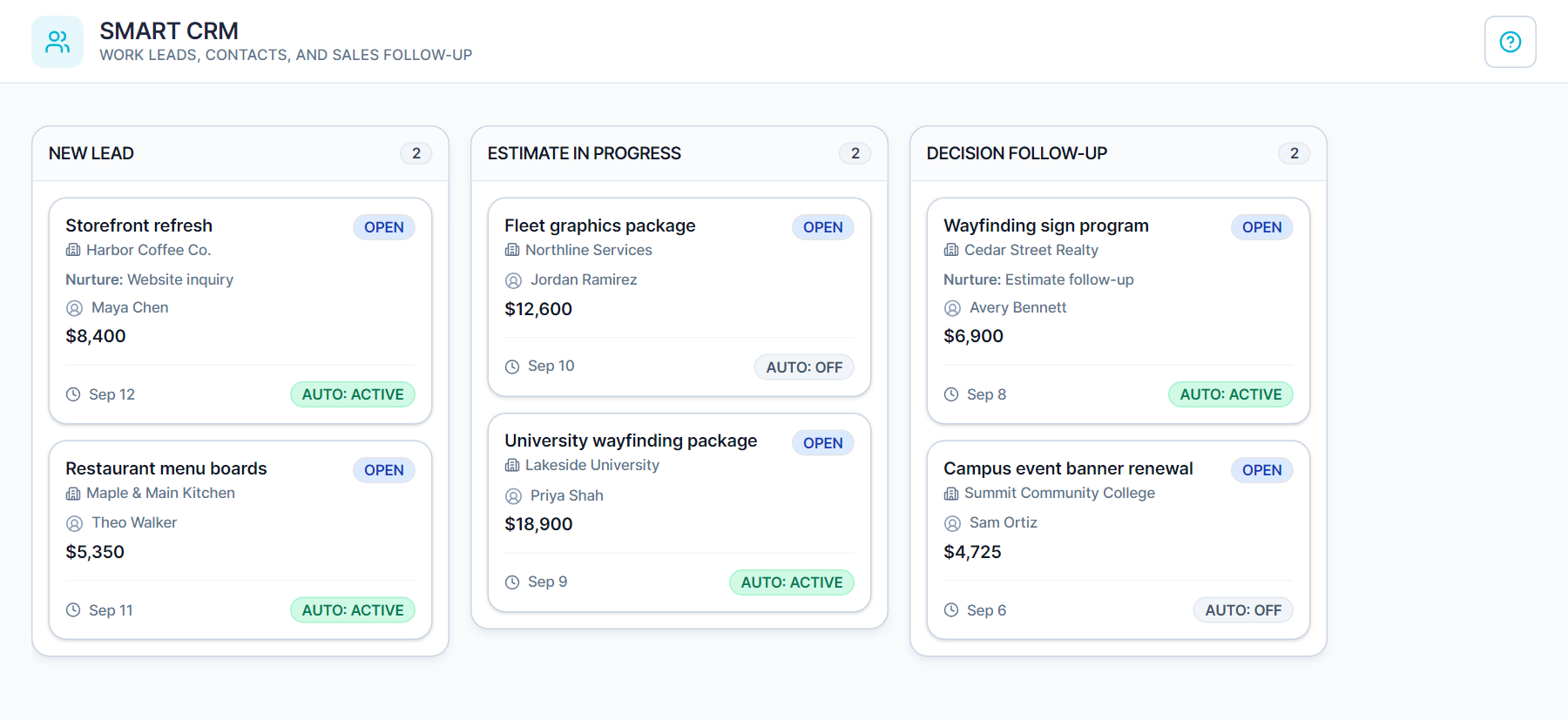Open the Restaurant menu boards deal title
This screenshot has height=720, width=1568.
click(166, 468)
